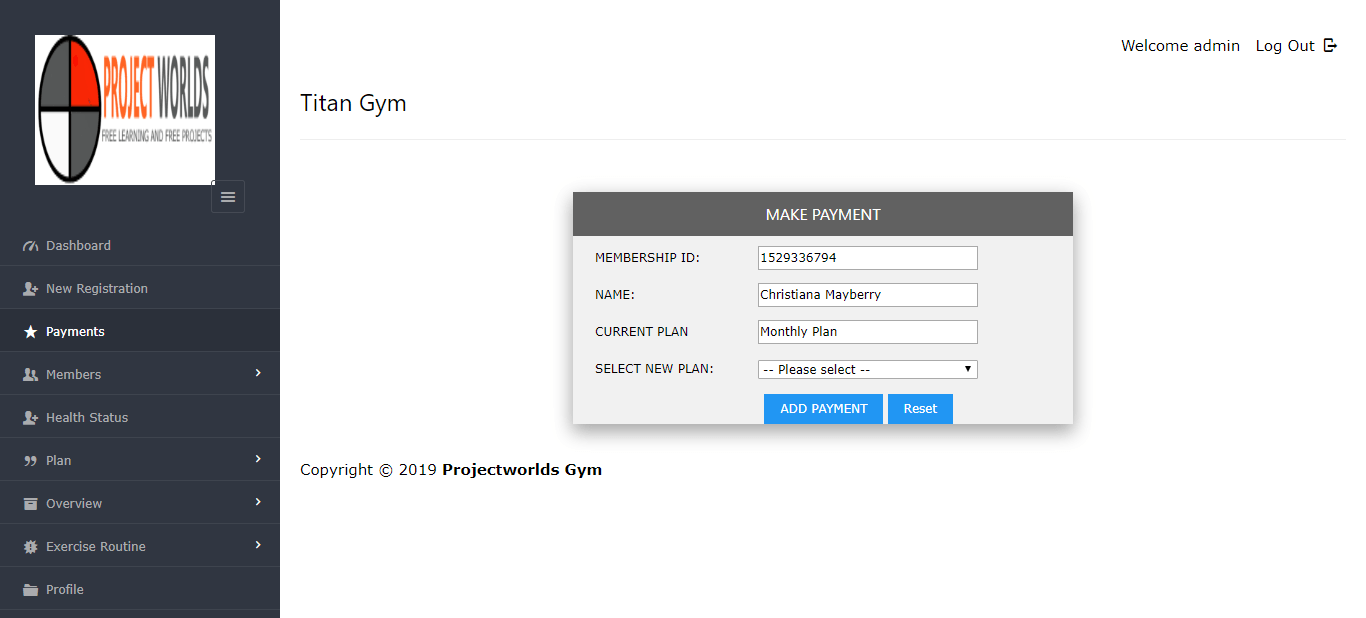Expand the Members submenu chevron

click(x=258, y=373)
